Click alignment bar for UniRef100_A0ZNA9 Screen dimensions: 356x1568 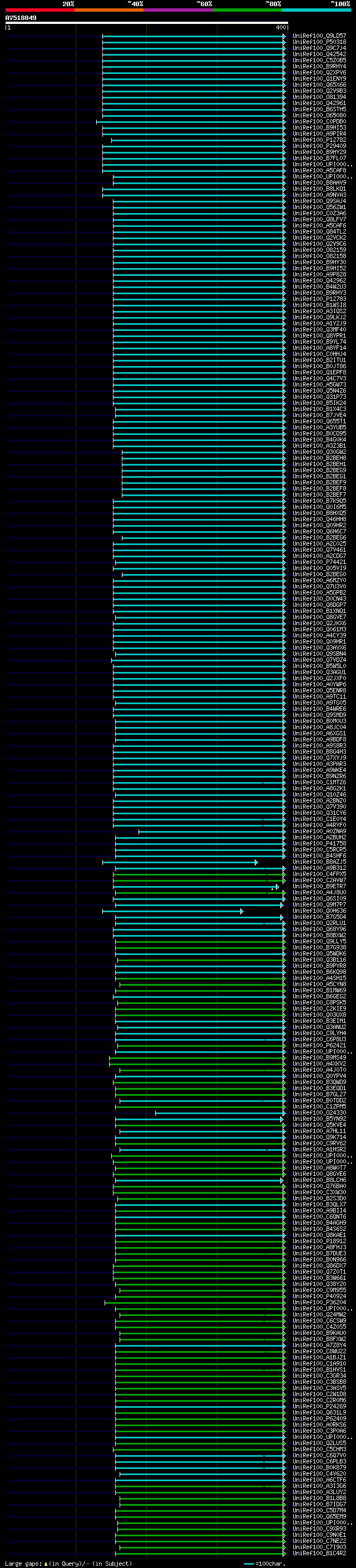212,832
